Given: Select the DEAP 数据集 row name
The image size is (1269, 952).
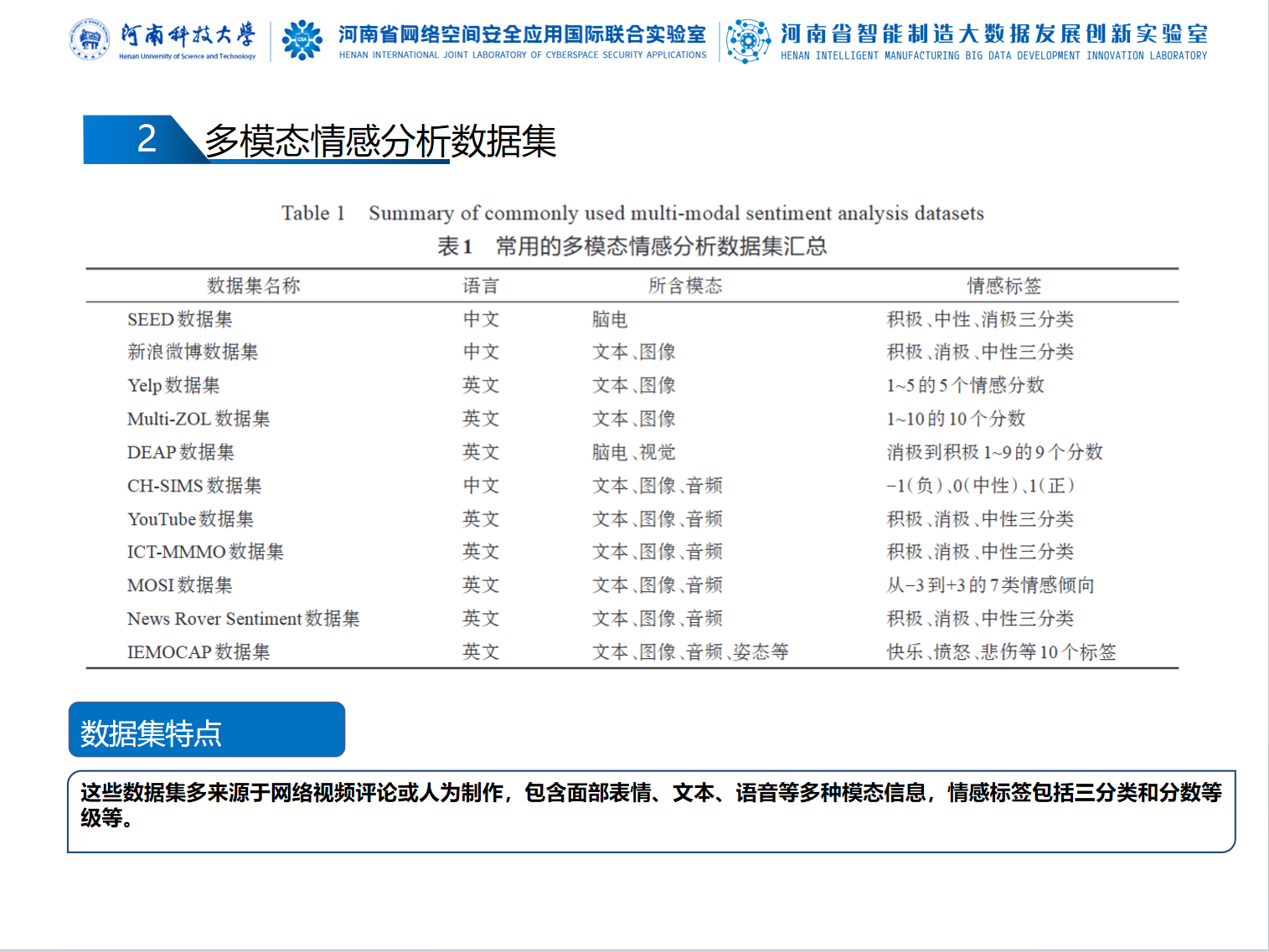Looking at the screenshot, I should point(181,452).
